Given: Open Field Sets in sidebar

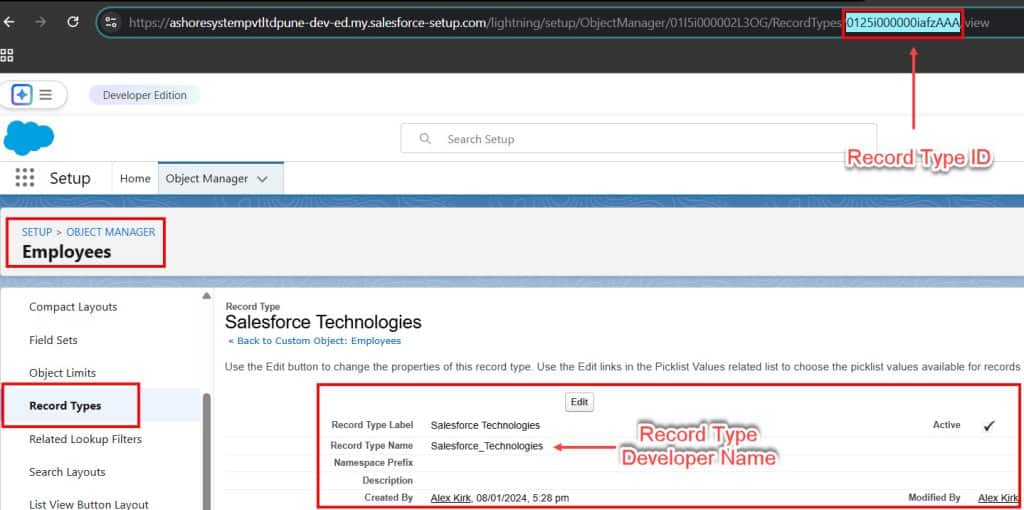Looking at the screenshot, I should pos(53,340).
